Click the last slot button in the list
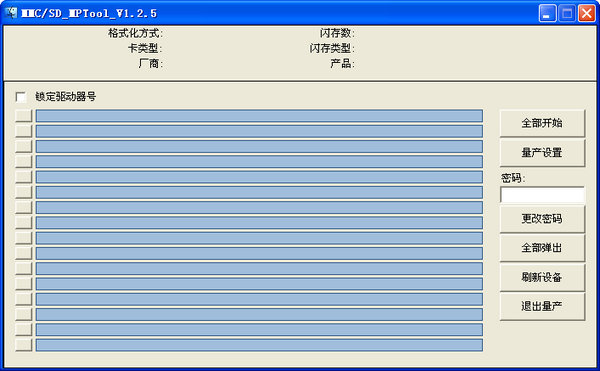Image resolution: width=600 pixels, height=371 pixels. pos(24,345)
